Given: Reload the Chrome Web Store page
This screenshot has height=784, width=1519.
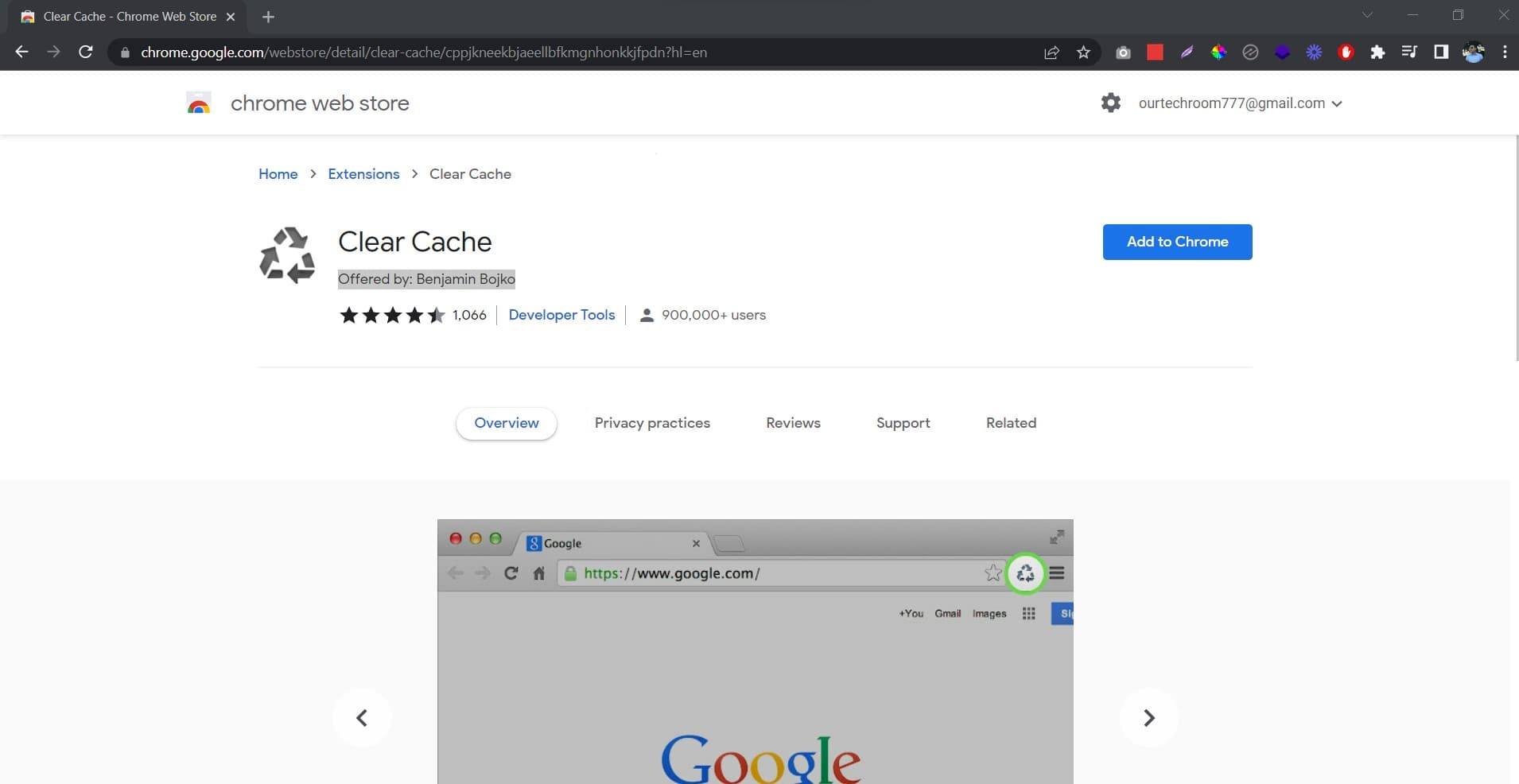Looking at the screenshot, I should (x=86, y=52).
